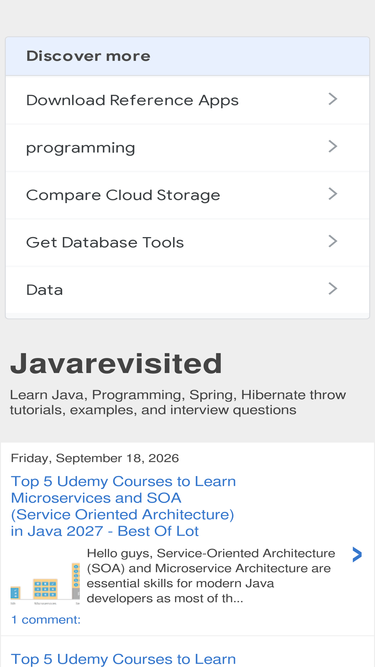View the 1 comment link
375x667 pixels.
click(x=45, y=620)
